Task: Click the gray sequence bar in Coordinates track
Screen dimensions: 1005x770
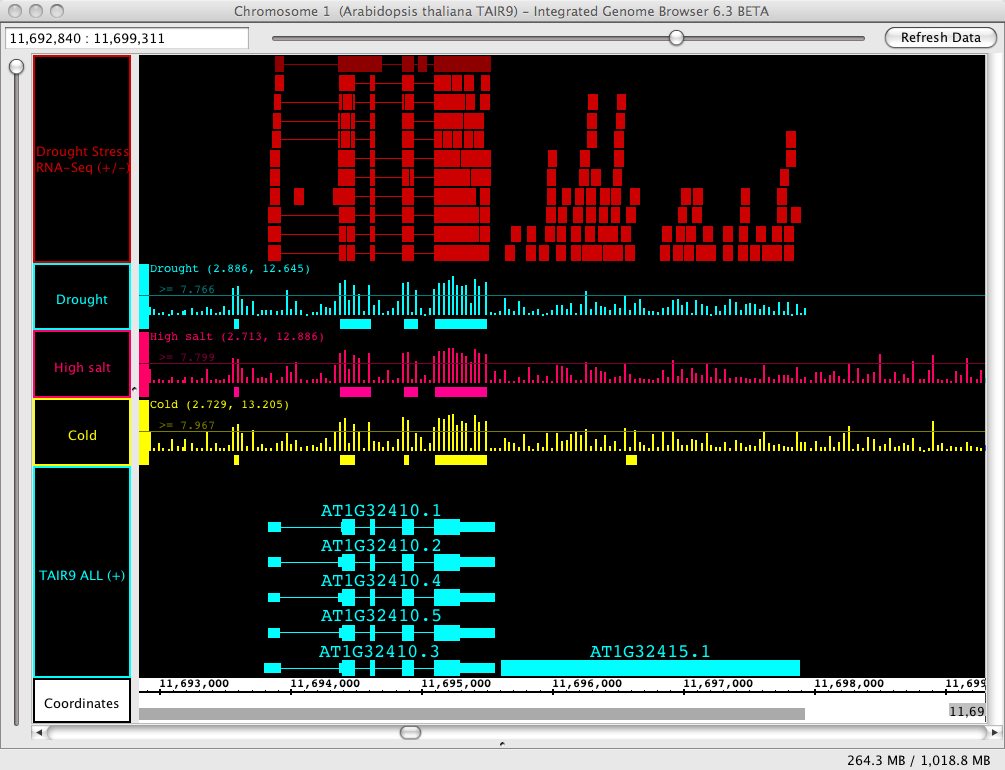Action: tap(472, 714)
